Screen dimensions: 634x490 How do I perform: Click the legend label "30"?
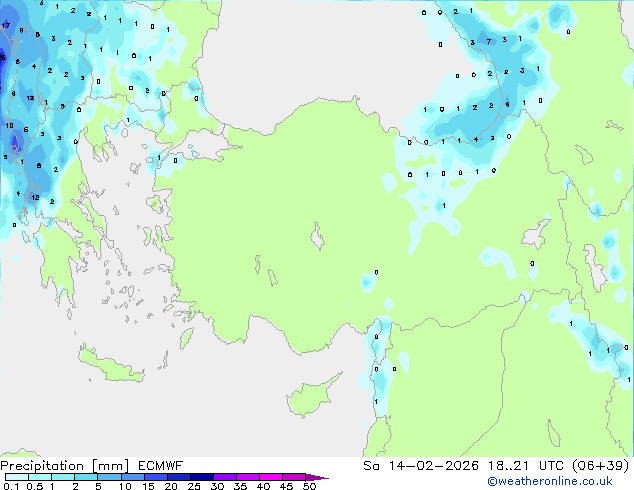coord(217,486)
